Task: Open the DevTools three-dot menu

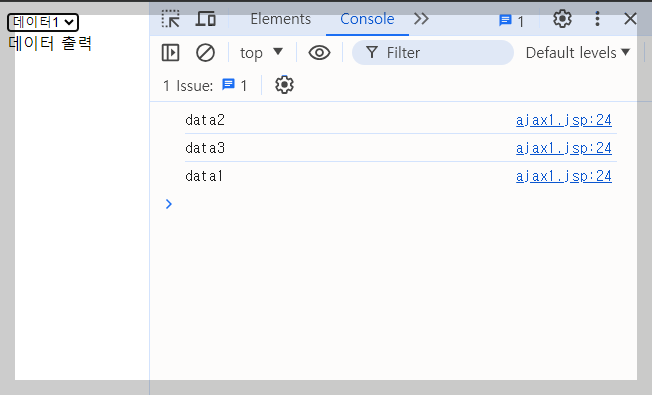Action: 597,19
